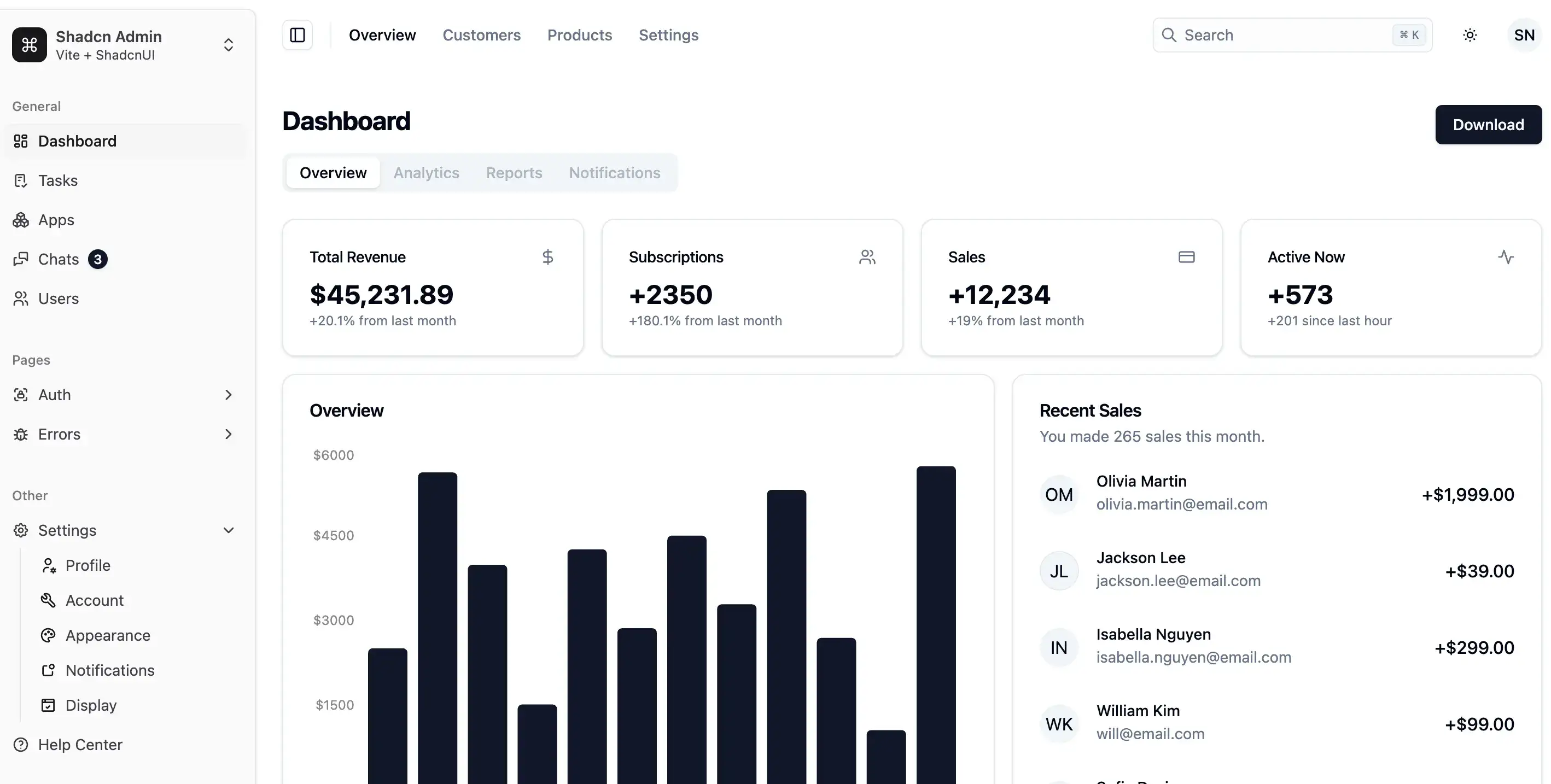Click the Settings gear icon in sidebar
This screenshot has height=784, width=1551.
[20, 530]
